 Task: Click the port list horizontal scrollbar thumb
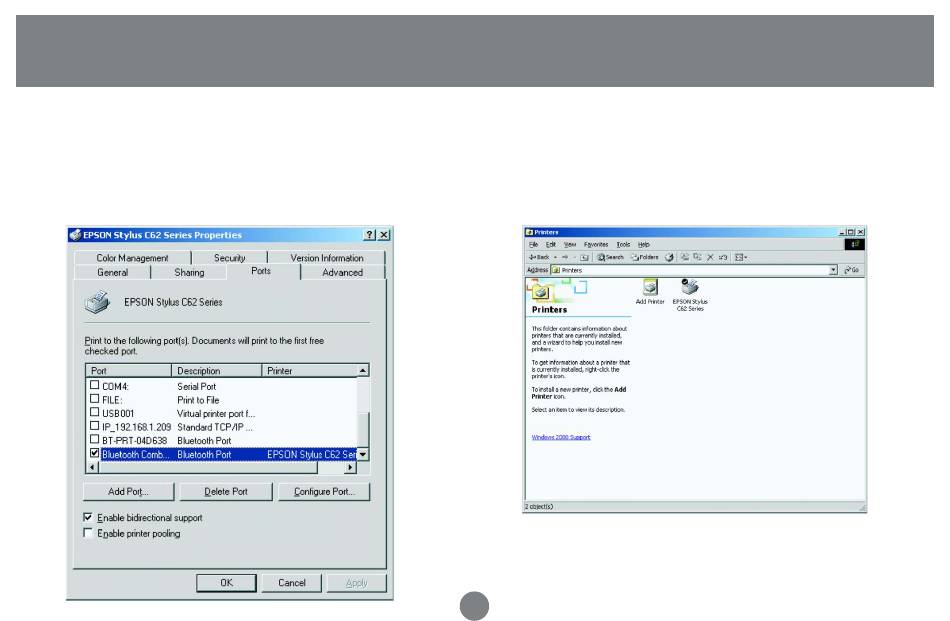208,467
